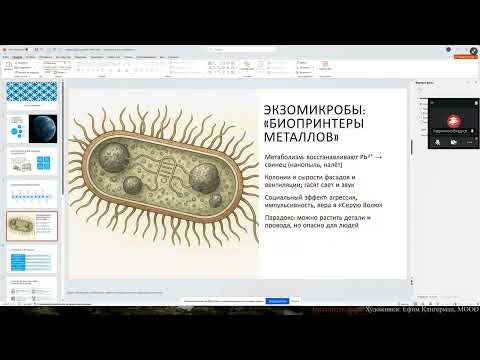Click the orange record button in the ribbon corner

click(x=465, y=57)
